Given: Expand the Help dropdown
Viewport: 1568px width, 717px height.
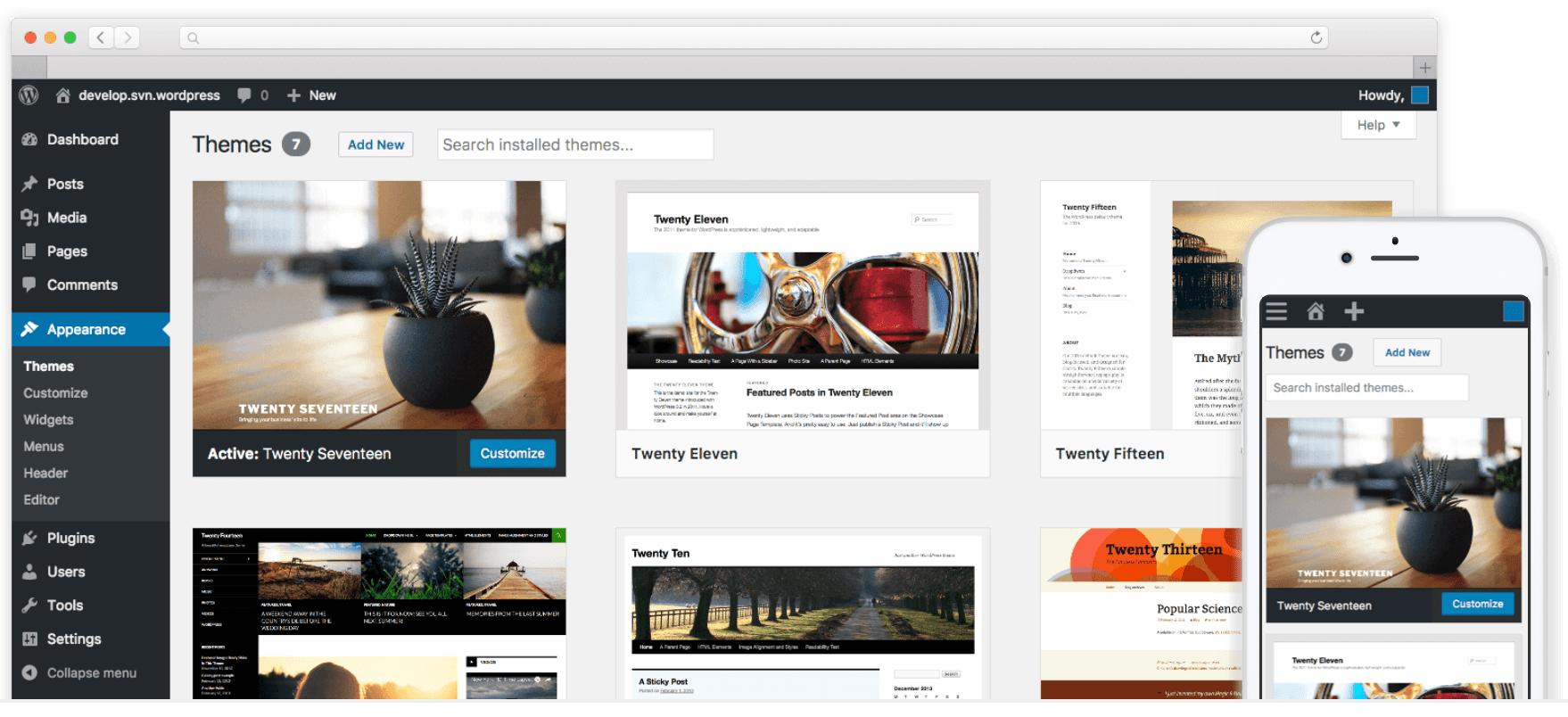Looking at the screenshot, I should coord(1378,125).
